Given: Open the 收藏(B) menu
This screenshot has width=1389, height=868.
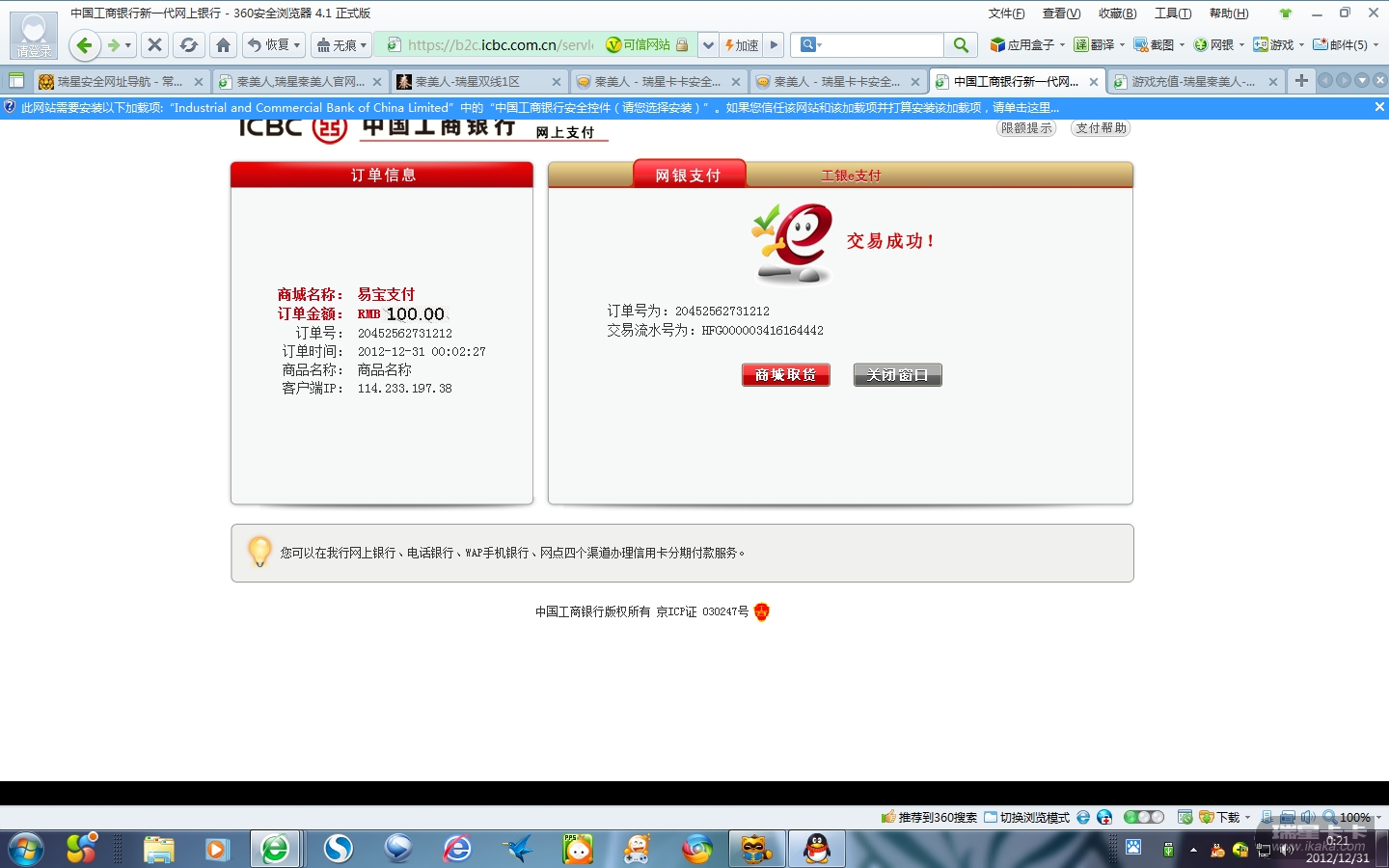Looking at the screenshot, I should point(1117,14).
